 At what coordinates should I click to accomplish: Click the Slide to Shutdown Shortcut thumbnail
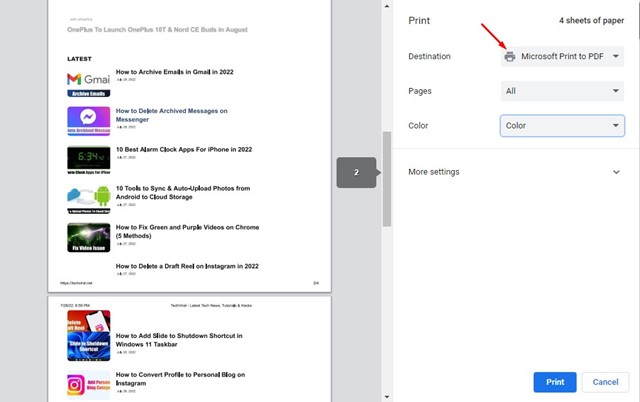click(89, 346)
